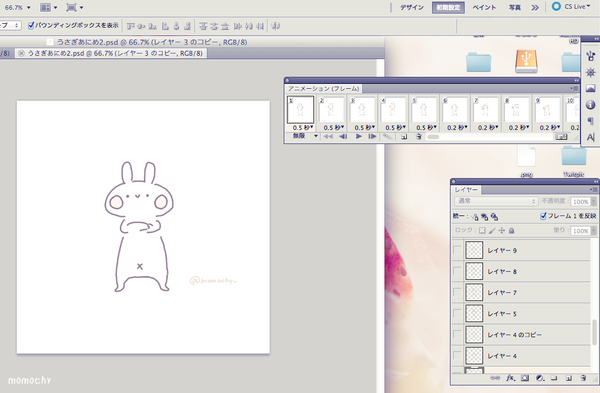This screenshot has width=600, height=393.
Task: Switch to the レイヤー panel tab
Action: tap(466, 189)
